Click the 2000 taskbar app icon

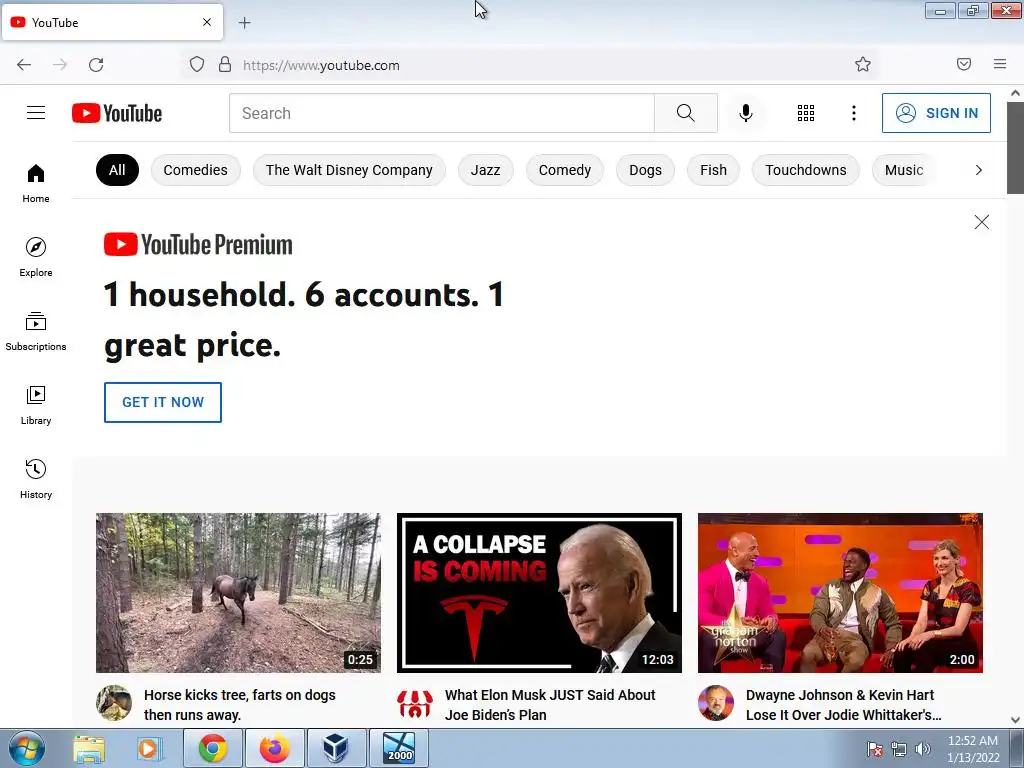(x=399, y=748)
